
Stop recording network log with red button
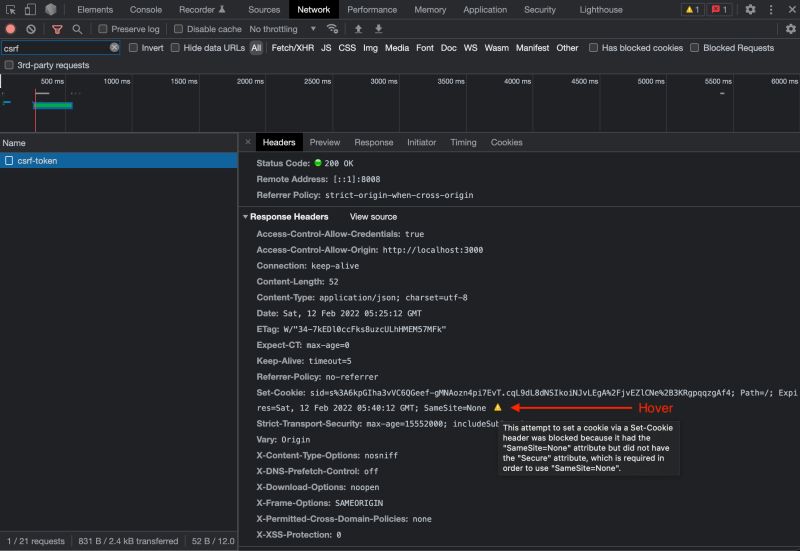[x=10, y=29]
